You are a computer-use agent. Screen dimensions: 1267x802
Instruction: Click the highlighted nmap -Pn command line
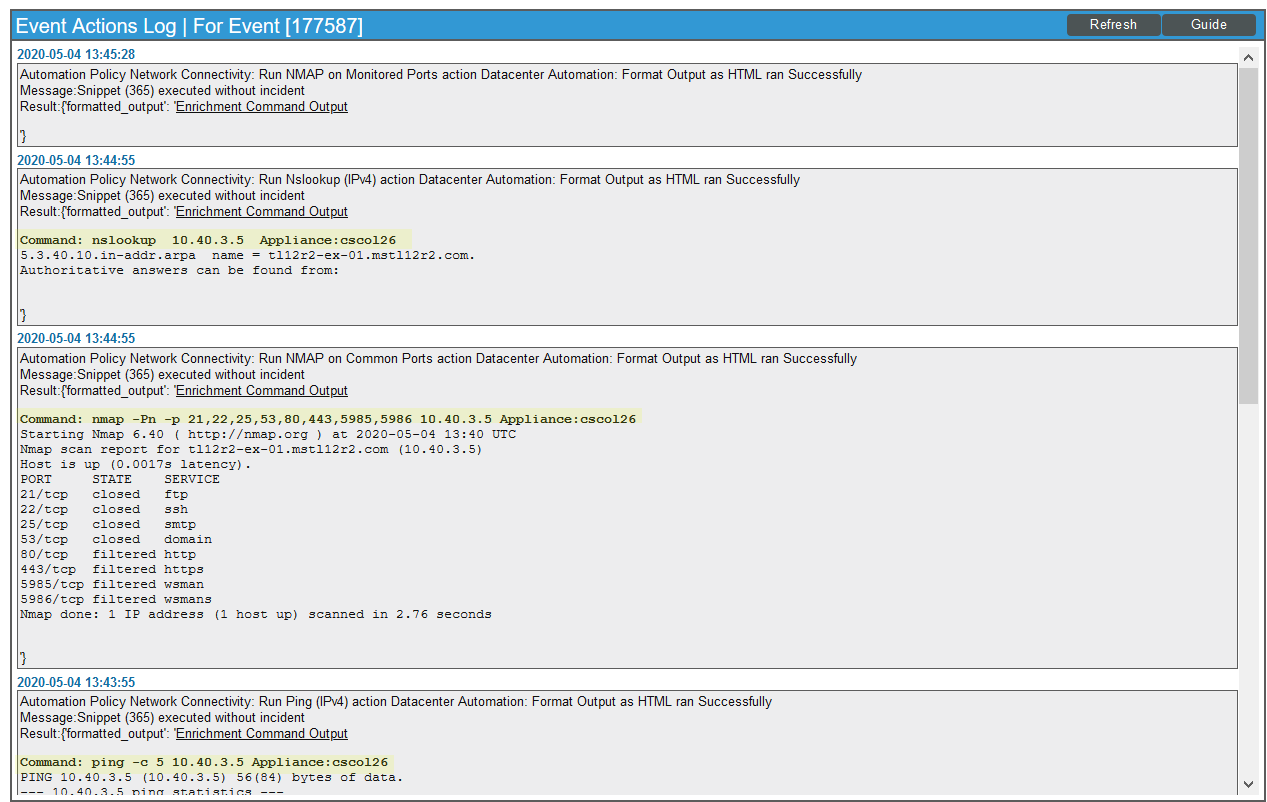click(328, 419)
